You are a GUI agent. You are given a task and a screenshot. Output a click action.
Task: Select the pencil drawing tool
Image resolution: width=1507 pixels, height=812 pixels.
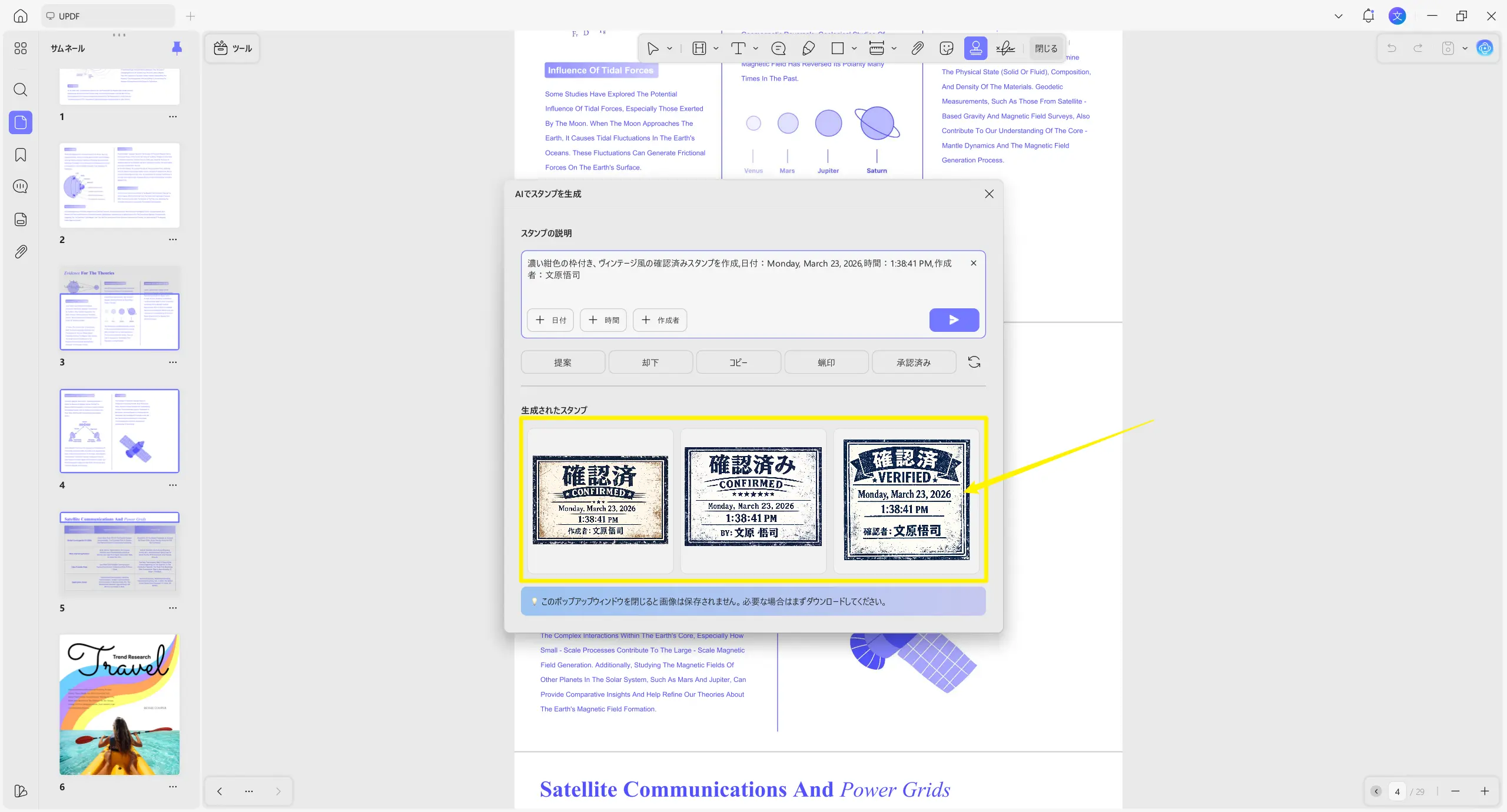pos(808,48)
